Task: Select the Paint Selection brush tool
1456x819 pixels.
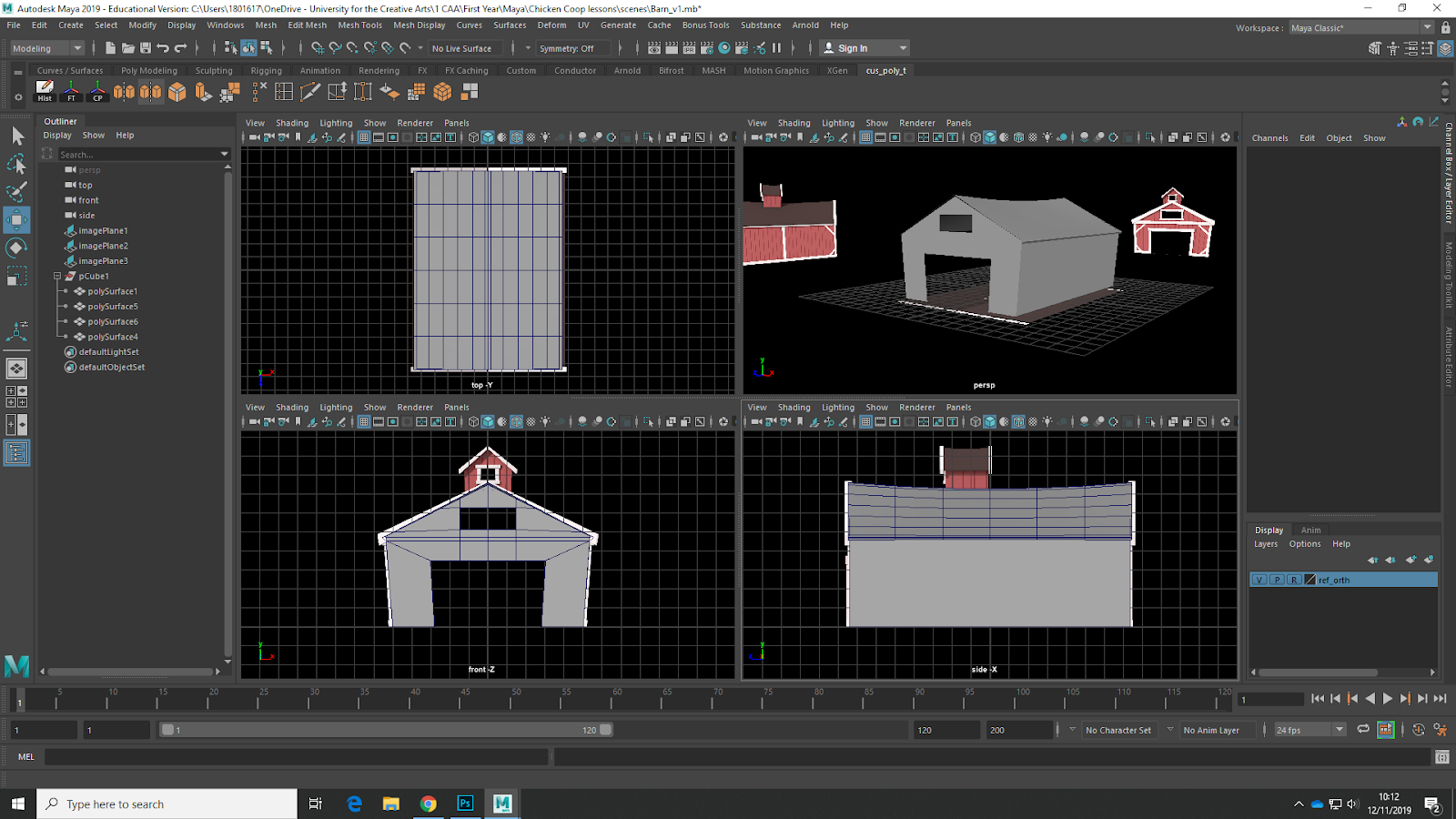Action: 16,191
